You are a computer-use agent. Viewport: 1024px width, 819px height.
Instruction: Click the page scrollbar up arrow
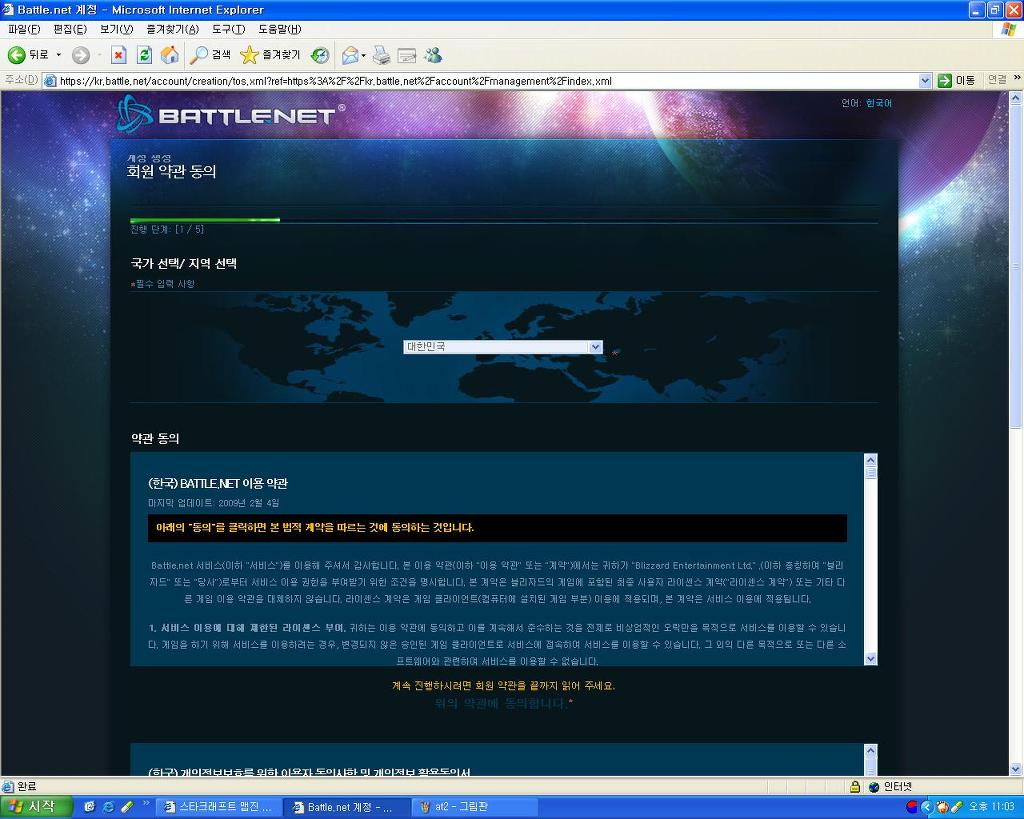point(1016,99)
